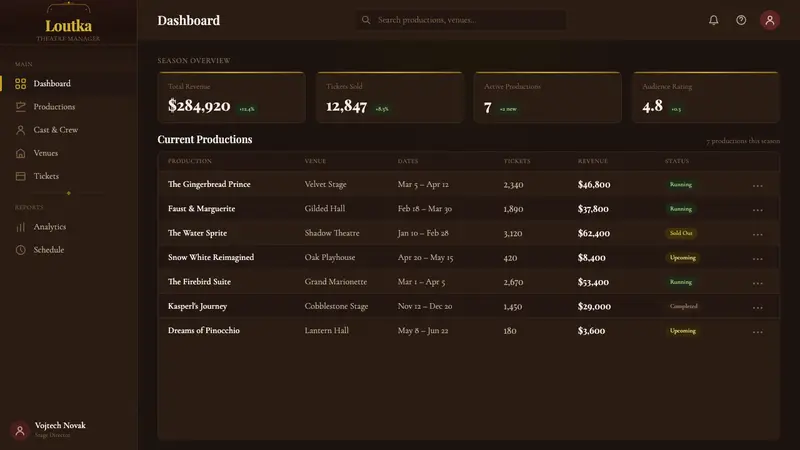The height and width of the screenshot is (450, 800).
Task: Open Vojtech Novak profile name
Action: click(60, 426)
